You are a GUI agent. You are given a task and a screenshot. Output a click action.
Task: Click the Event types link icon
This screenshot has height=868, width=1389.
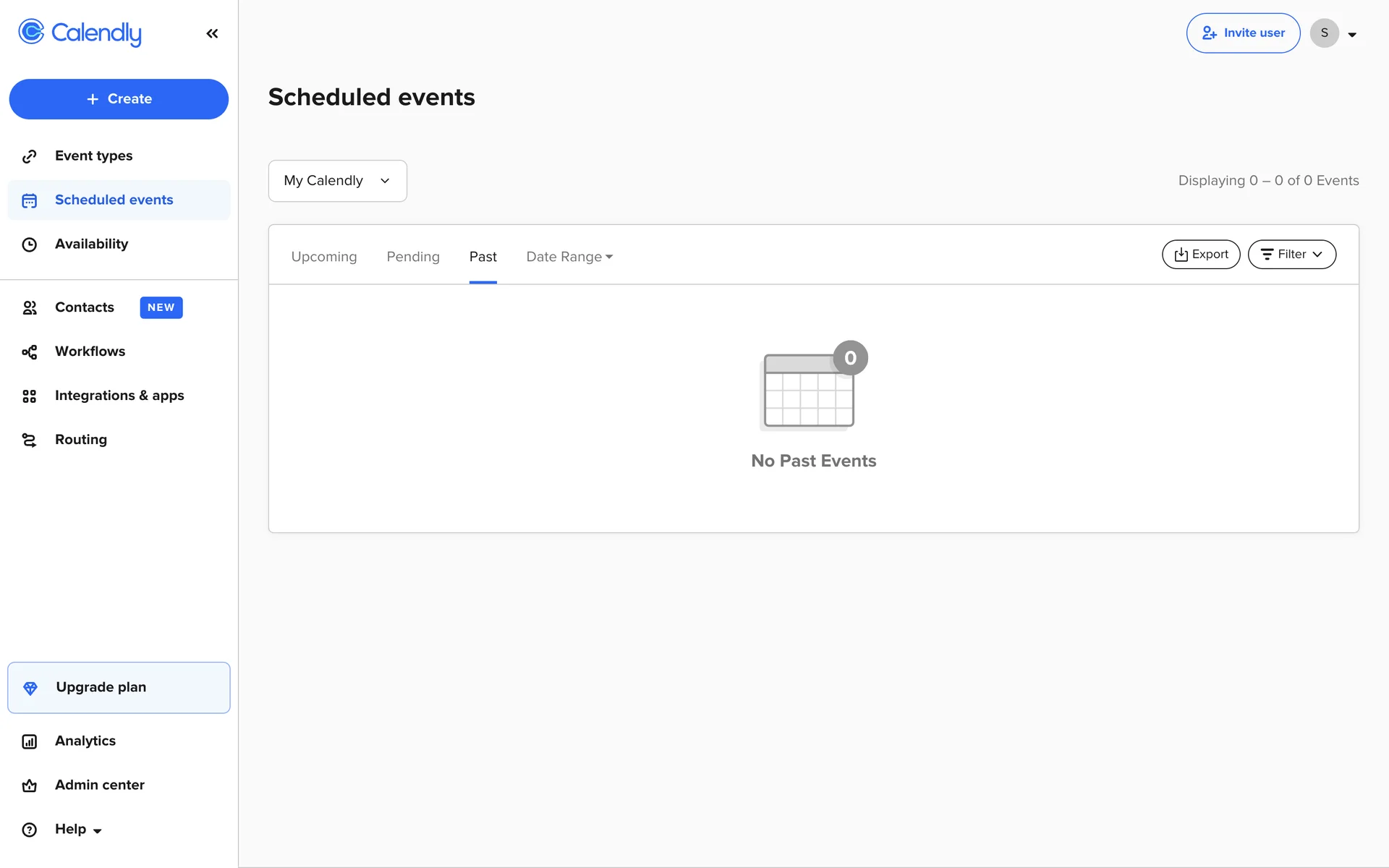click(30, 156)
